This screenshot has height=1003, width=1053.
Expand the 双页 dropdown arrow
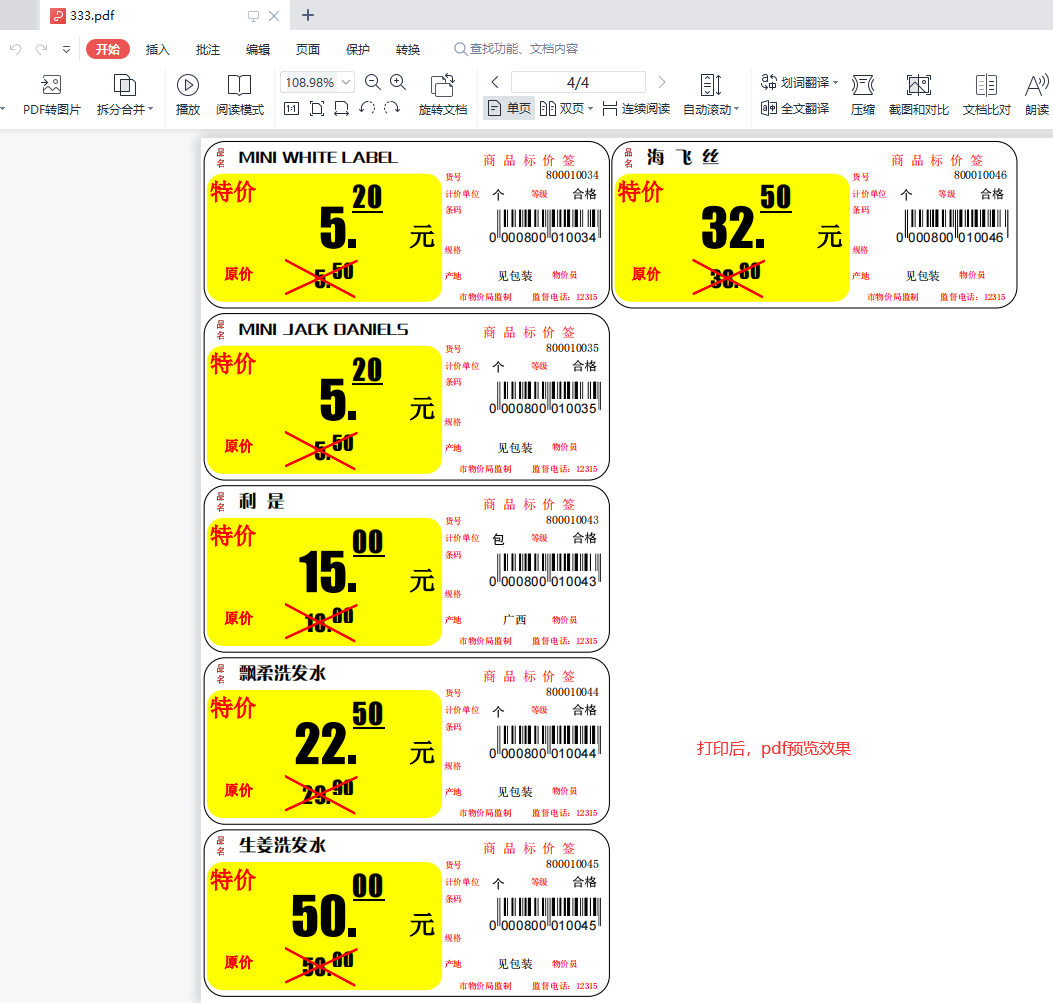coord(590,109)
